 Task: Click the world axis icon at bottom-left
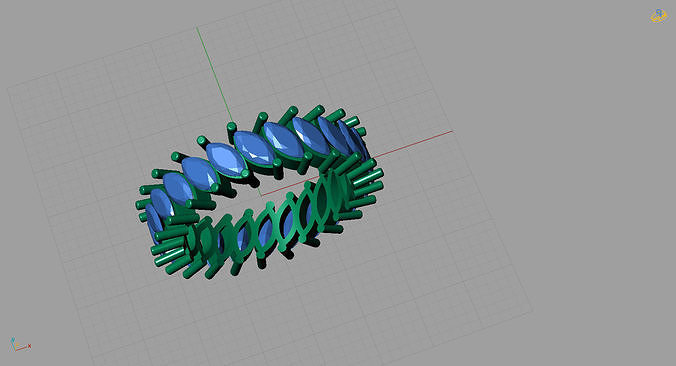[19, 345]
